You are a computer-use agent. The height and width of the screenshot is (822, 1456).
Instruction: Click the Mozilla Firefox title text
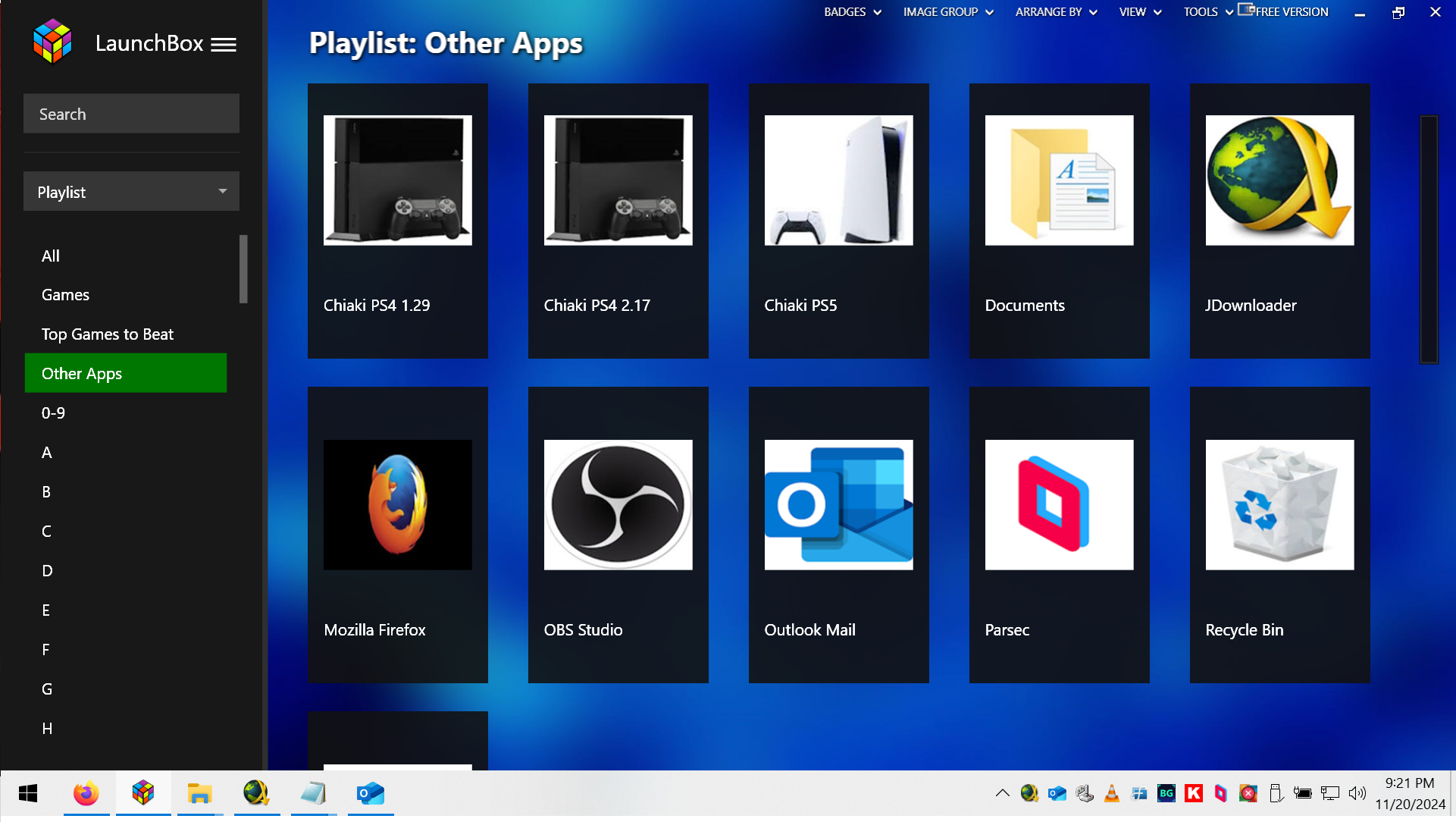click(x=374, y=629)
